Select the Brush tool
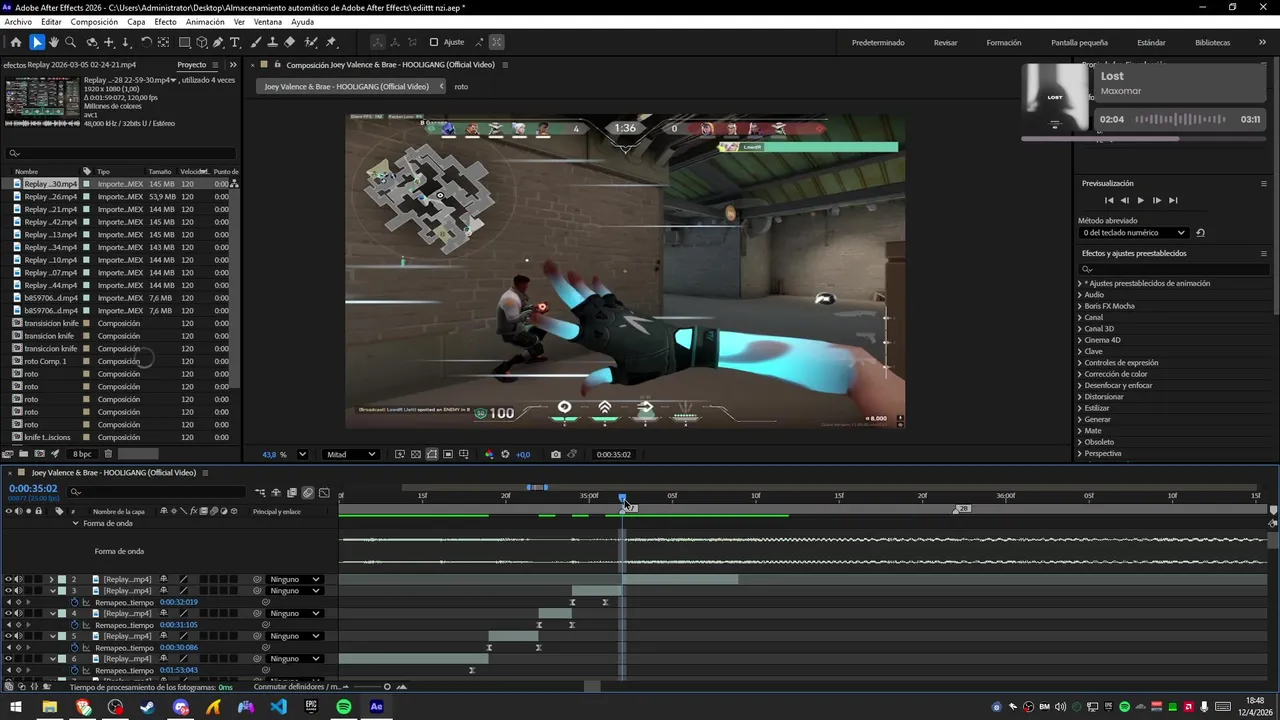 tap(256, 42)
